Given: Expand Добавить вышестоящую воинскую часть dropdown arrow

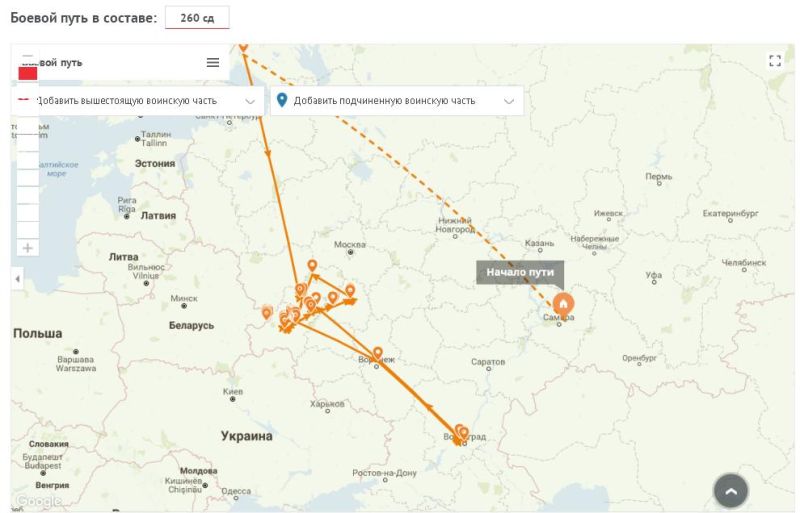Looking at the screenshot, I should [250, 101].
